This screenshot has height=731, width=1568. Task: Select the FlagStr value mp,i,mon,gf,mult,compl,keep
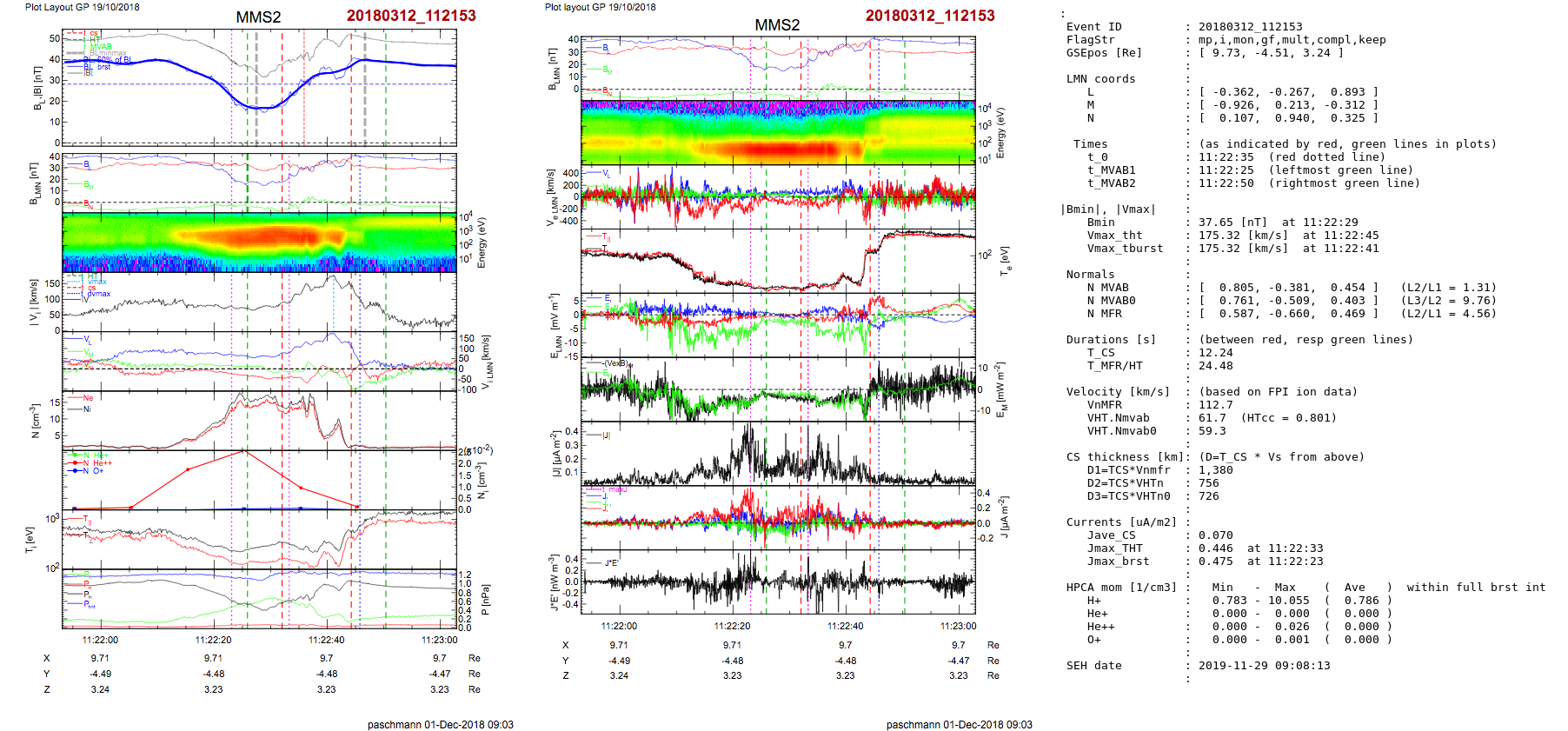[x=1292, y=40]
